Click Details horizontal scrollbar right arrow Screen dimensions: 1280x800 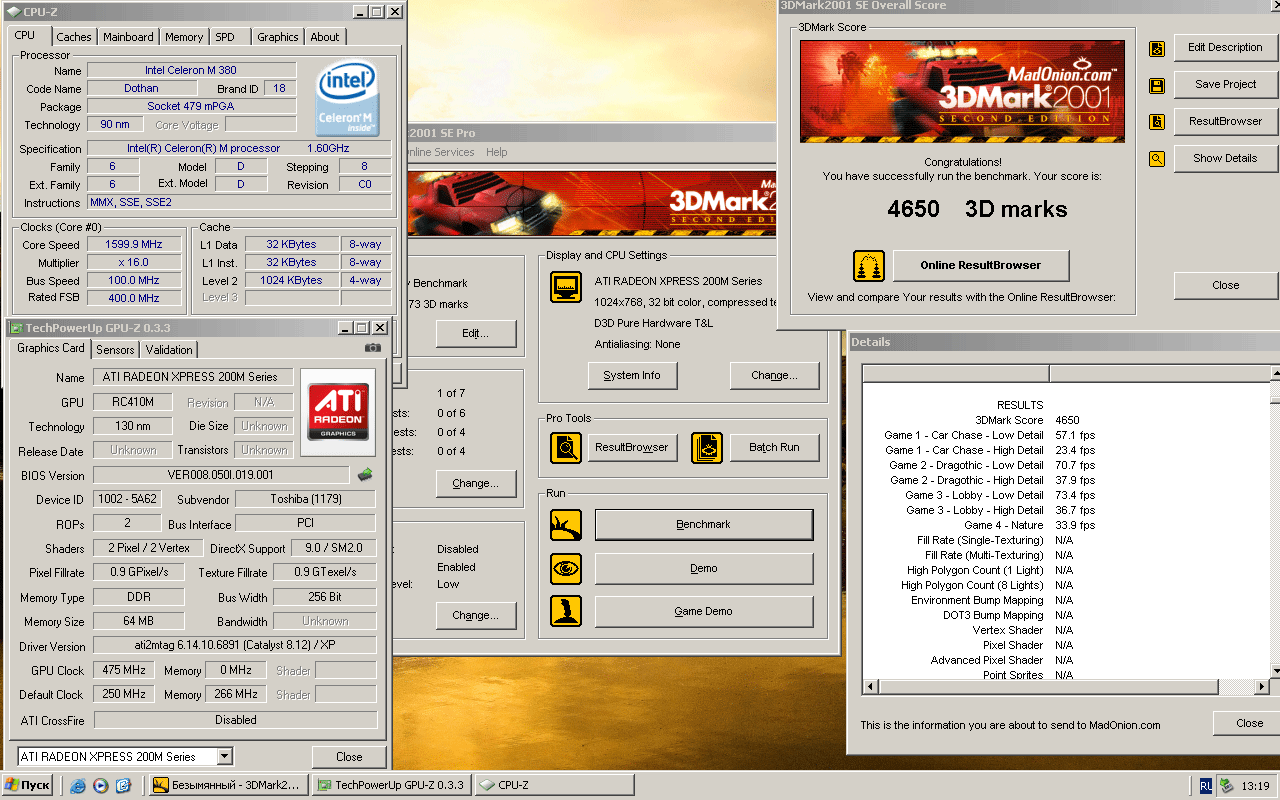tap(1262, 686)
